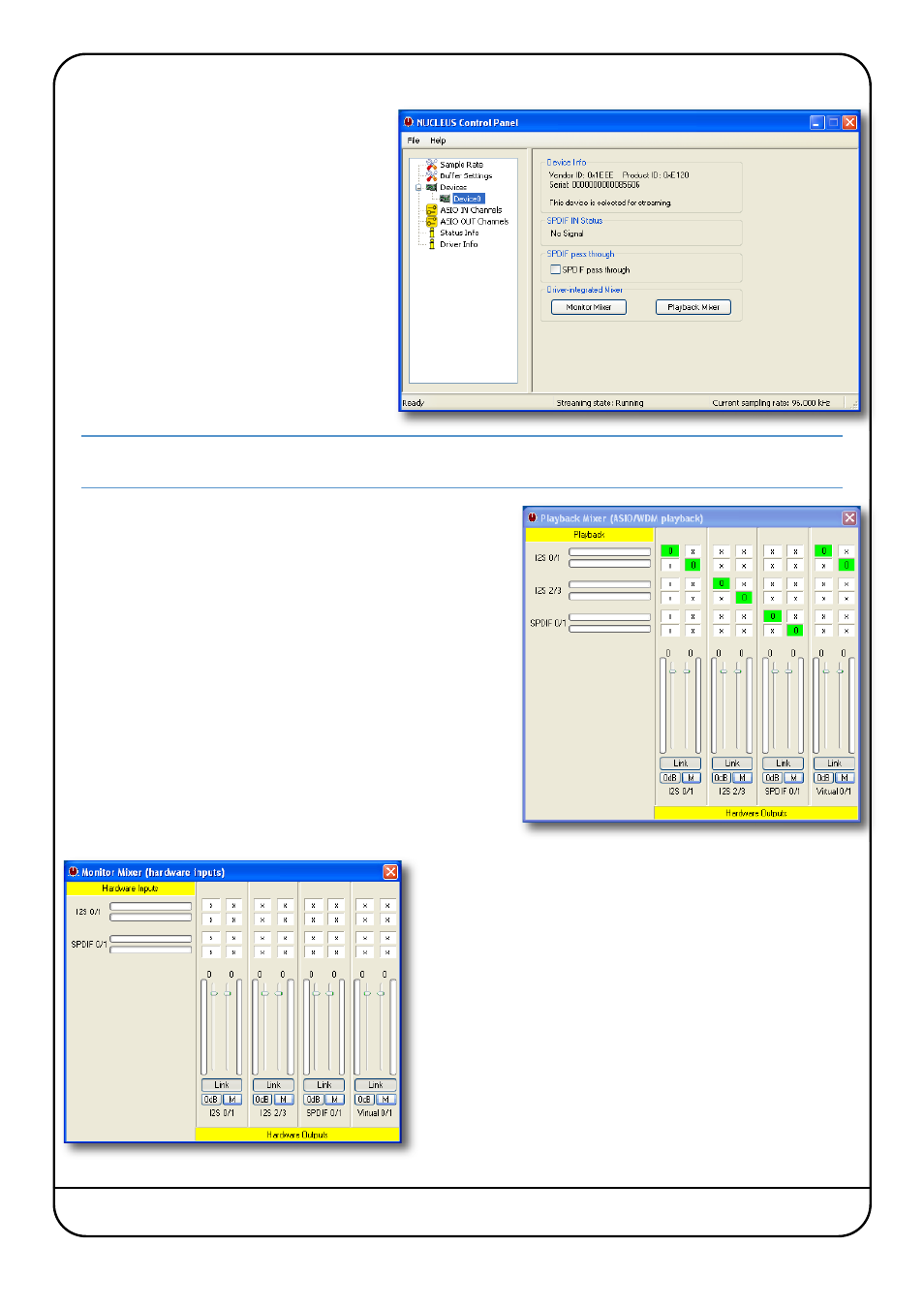The width and height of the screenshot is (924, 1308).
Task: Click Link under Playback Mixer I2S 2/3
Action: (732, 763)
